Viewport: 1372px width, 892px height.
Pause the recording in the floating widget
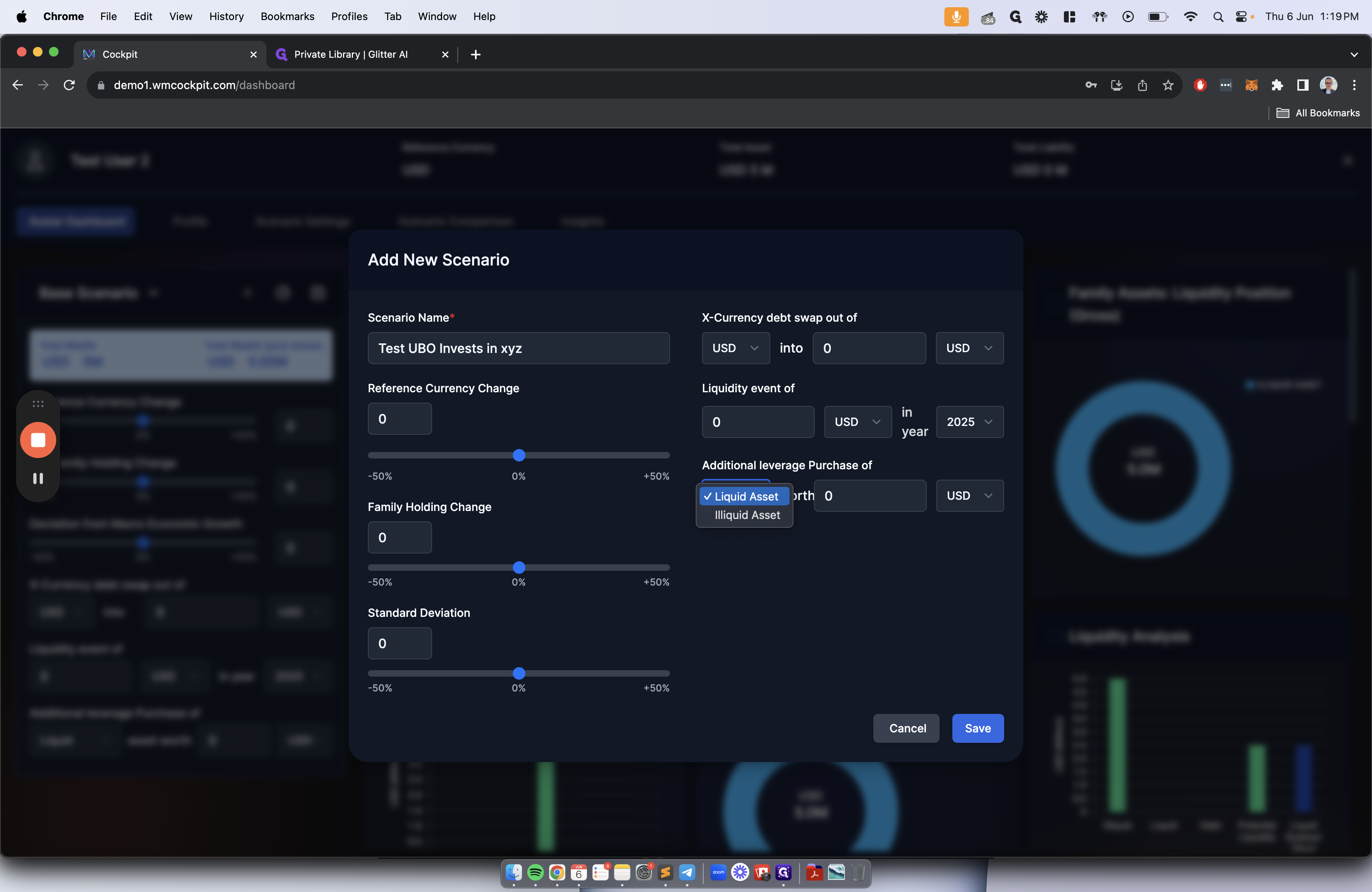point(38,478)
